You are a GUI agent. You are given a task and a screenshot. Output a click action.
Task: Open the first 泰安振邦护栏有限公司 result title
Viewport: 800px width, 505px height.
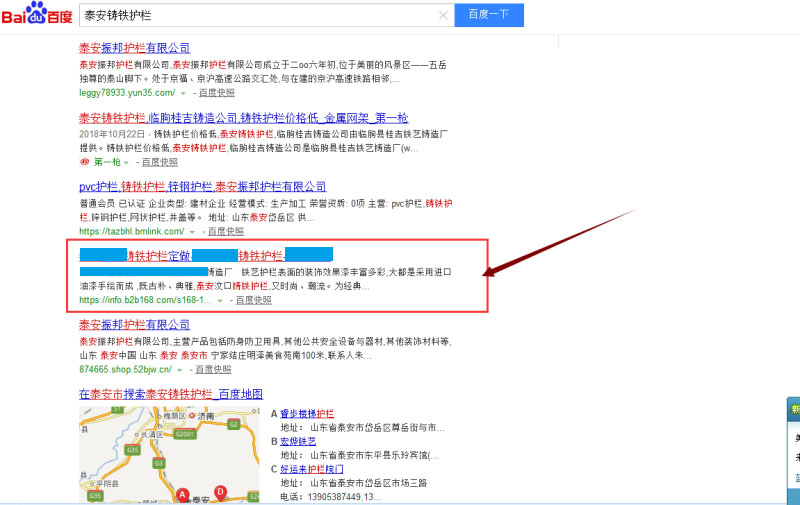[135, 48]
